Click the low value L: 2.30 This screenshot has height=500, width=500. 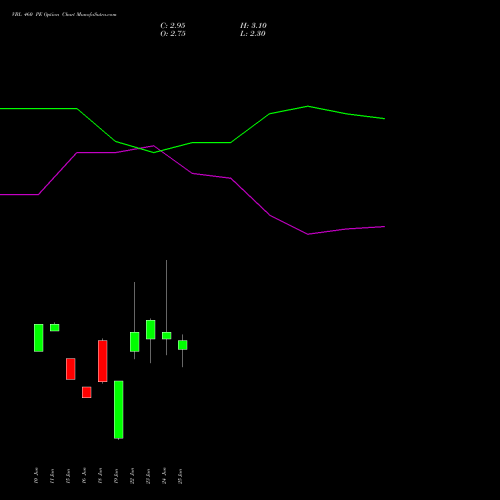(252, 34)
